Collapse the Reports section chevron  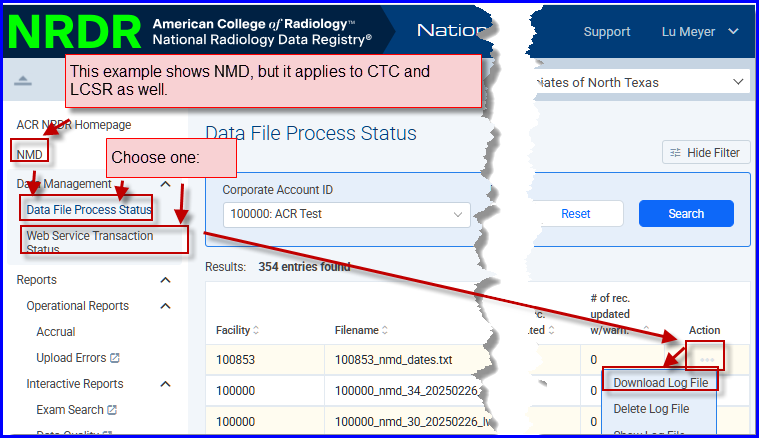coord(166,280)
